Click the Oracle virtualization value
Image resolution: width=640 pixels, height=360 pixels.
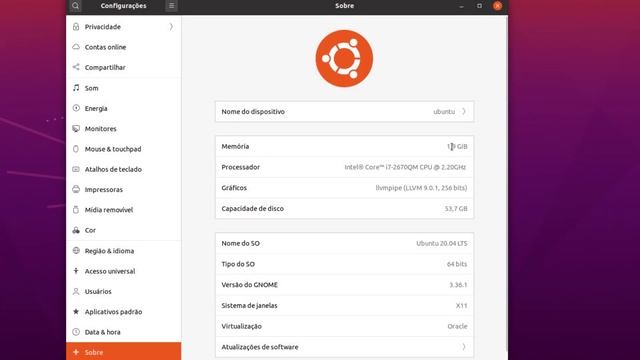[x=457, y=326]
